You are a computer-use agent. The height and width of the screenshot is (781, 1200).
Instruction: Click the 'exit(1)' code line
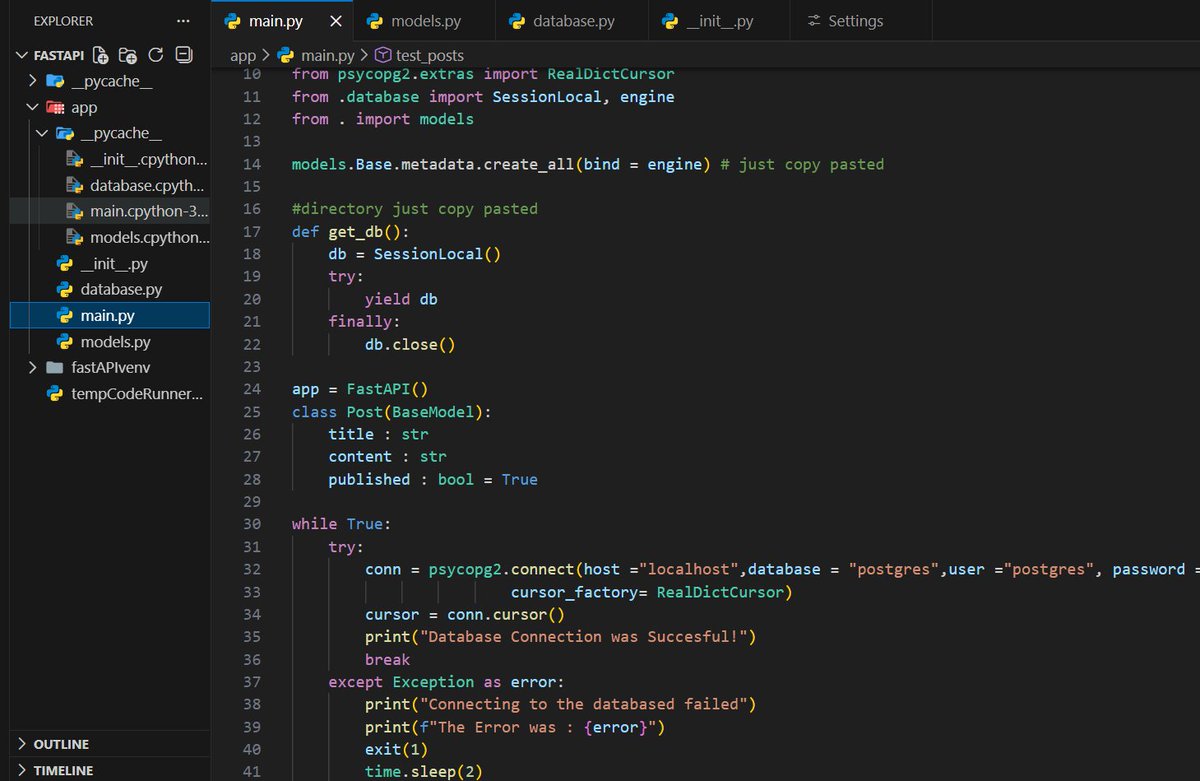(x=396, y=749)
